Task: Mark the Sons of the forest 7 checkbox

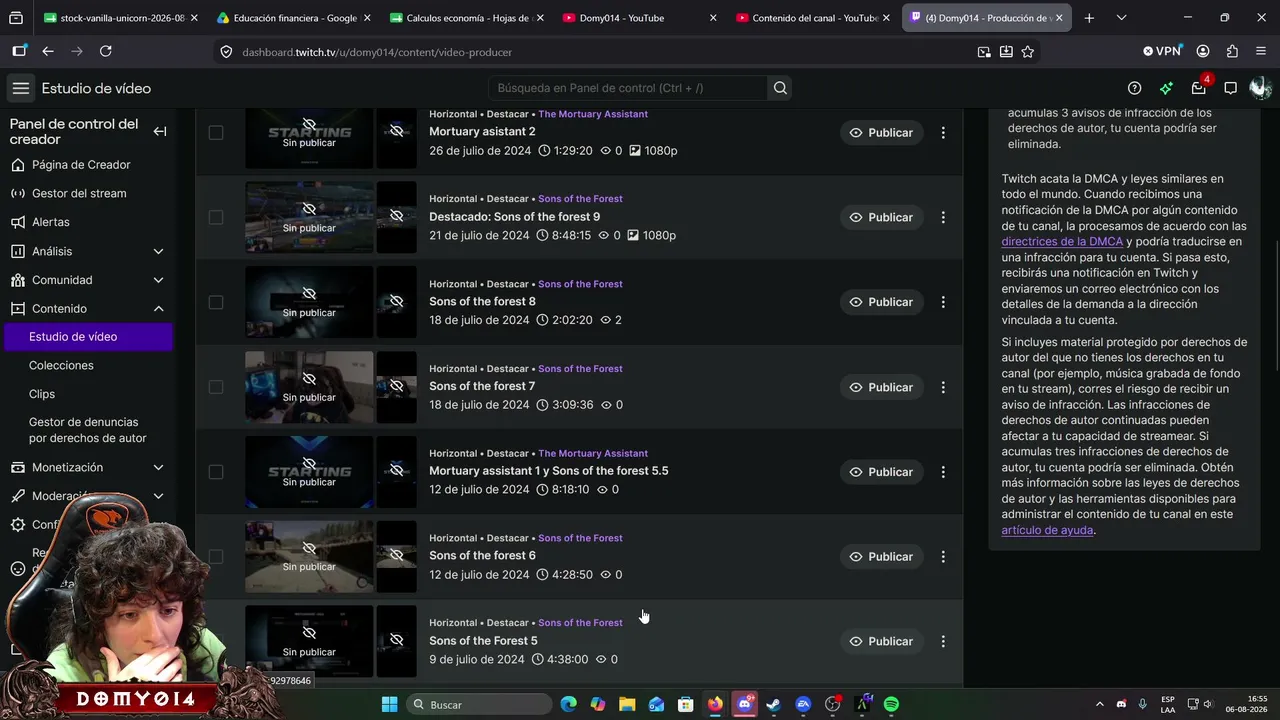Action: tap(216, 387)
